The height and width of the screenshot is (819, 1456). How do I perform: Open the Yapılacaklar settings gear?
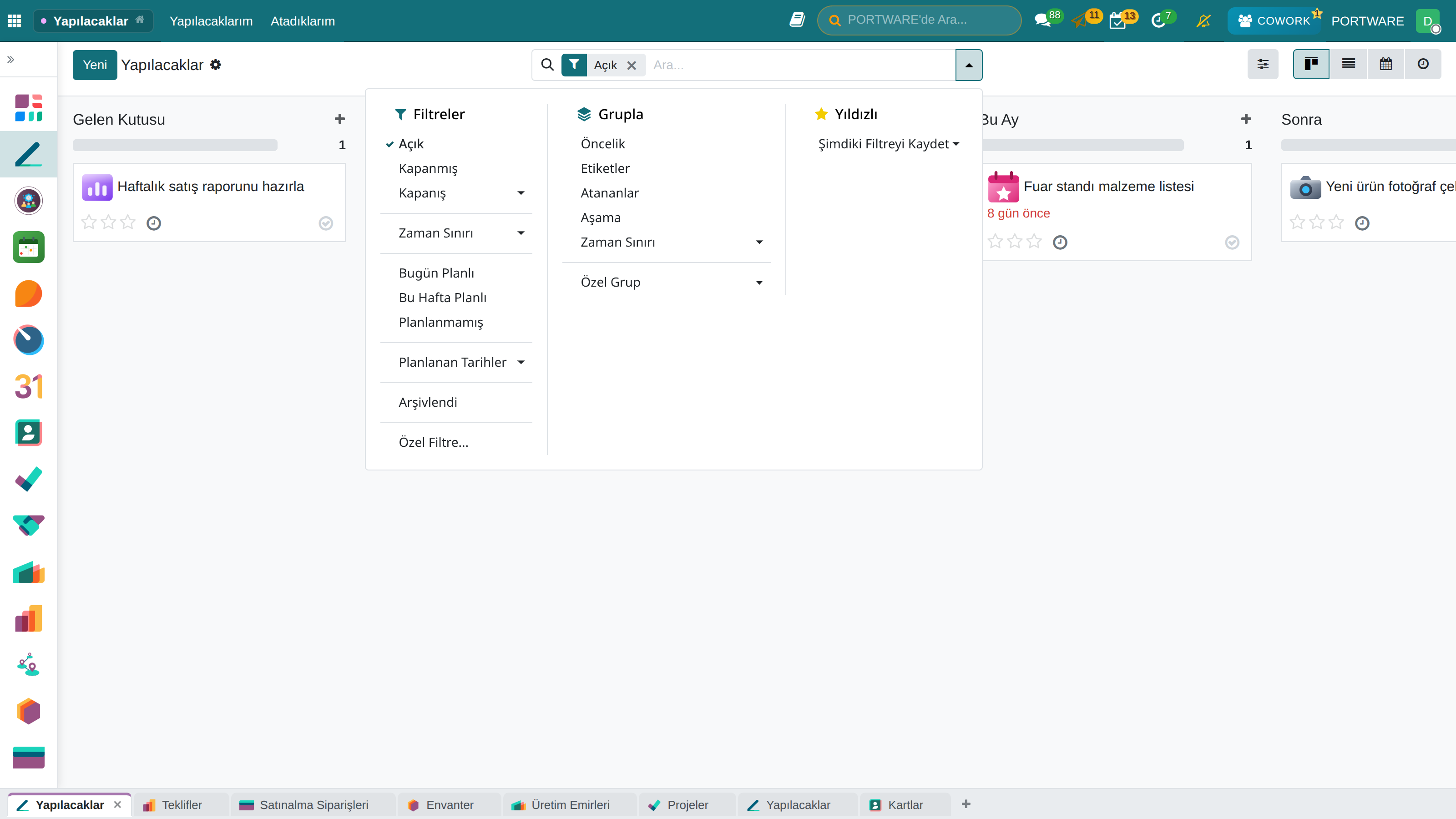point(216,65)
